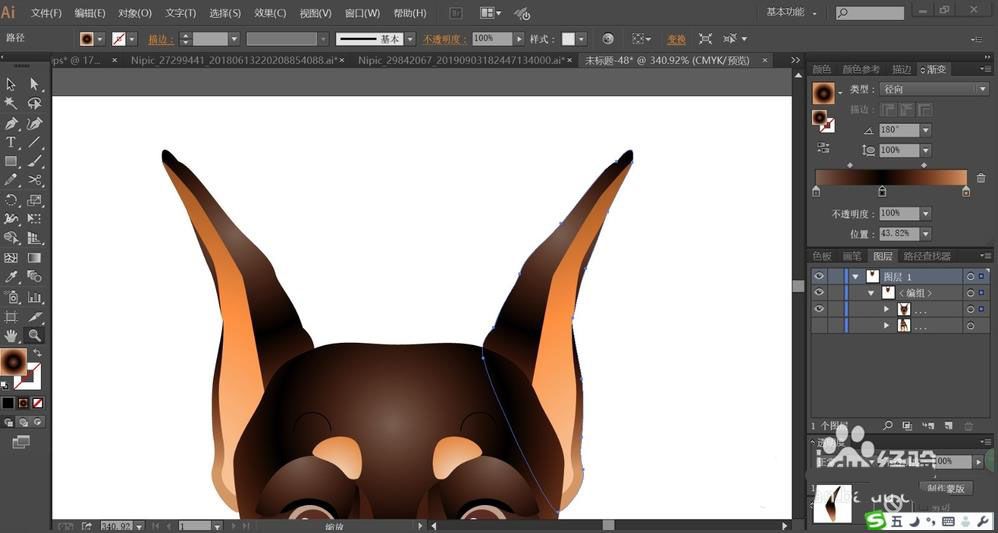The image size is (998, 533).
Task: Select the Eyedropper tool
Action: click(x=11, y=277)
